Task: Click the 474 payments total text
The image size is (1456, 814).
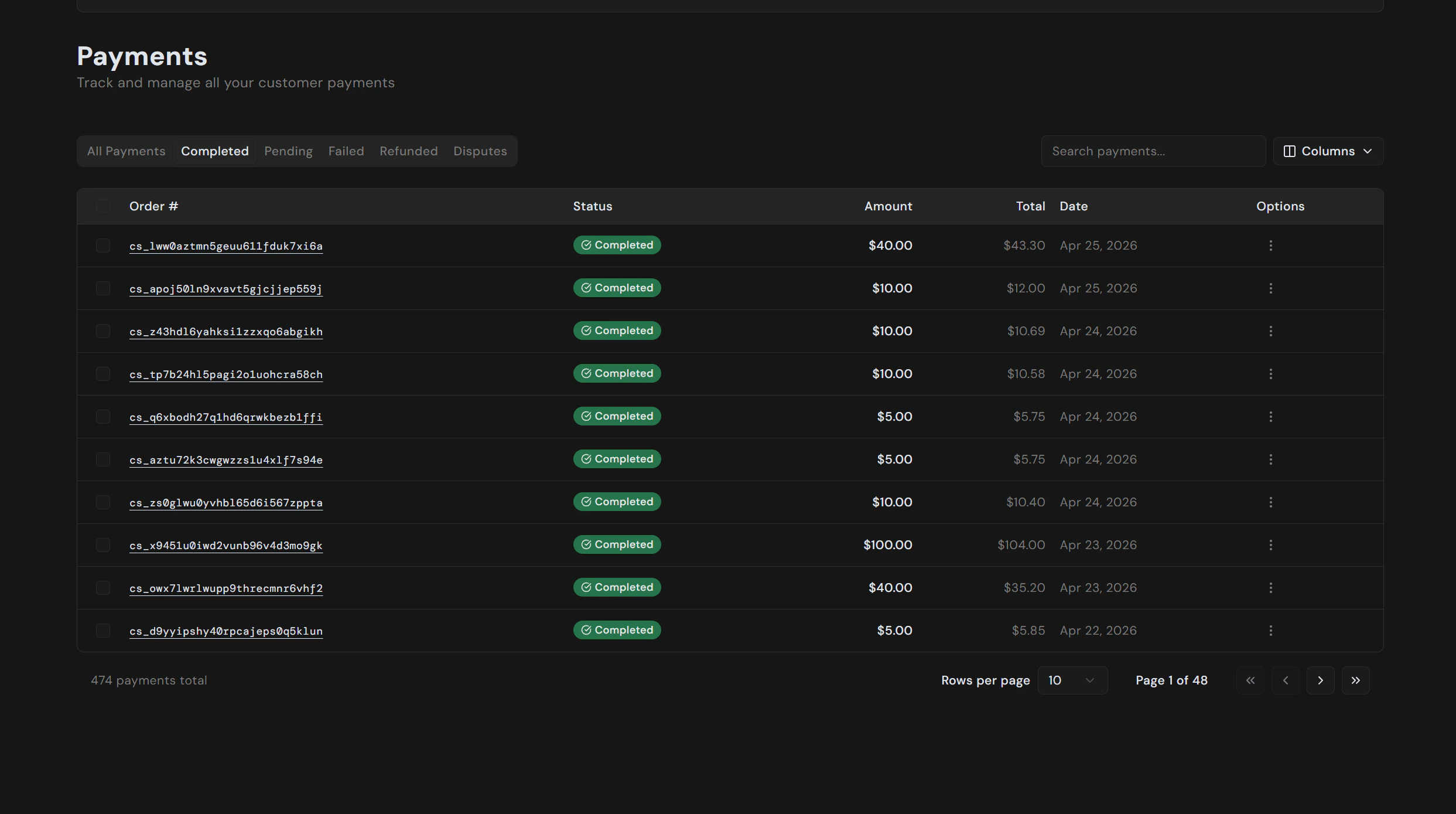Action: click(x=149, y=680)
